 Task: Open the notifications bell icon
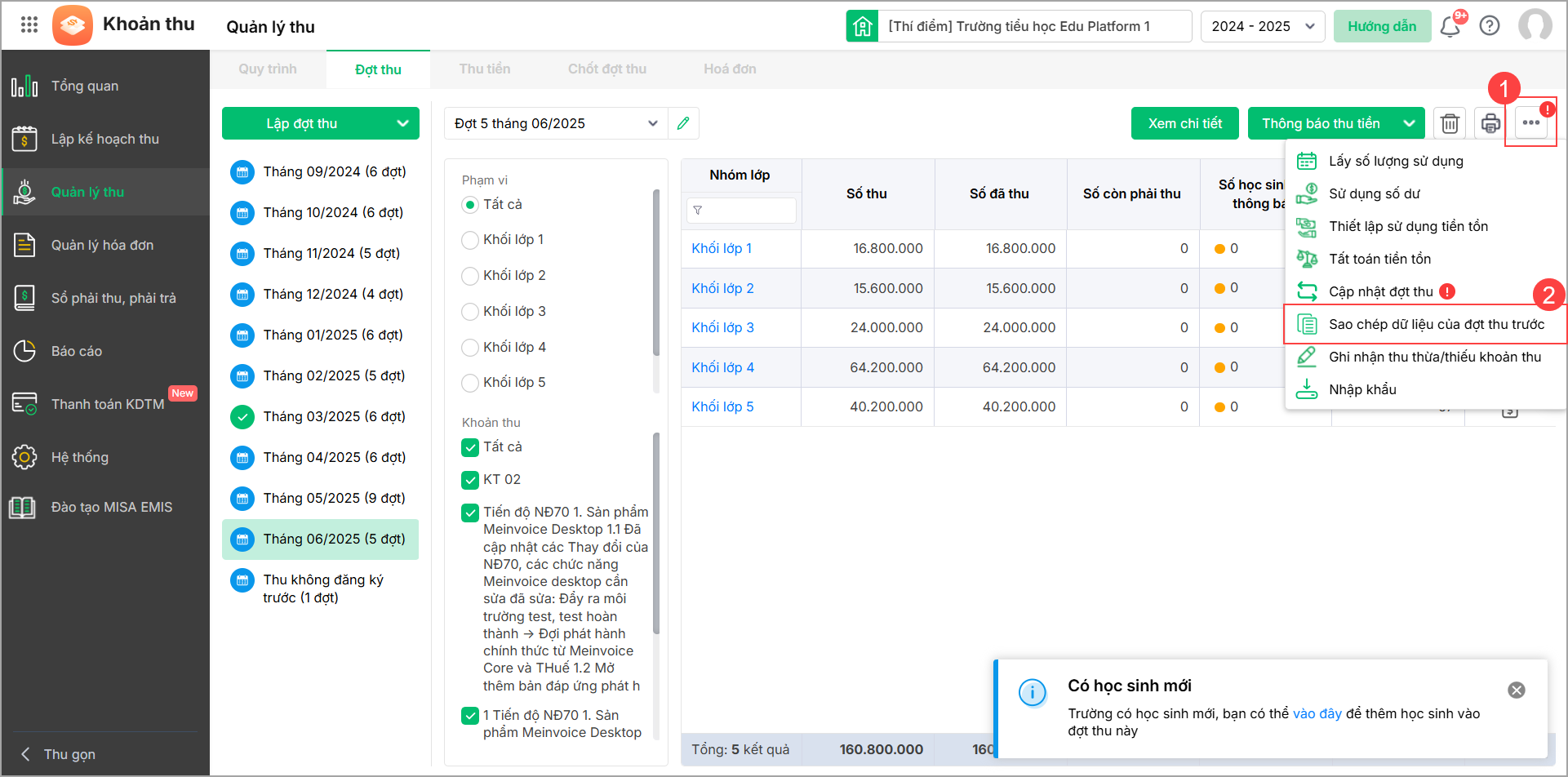point(1450,26)
